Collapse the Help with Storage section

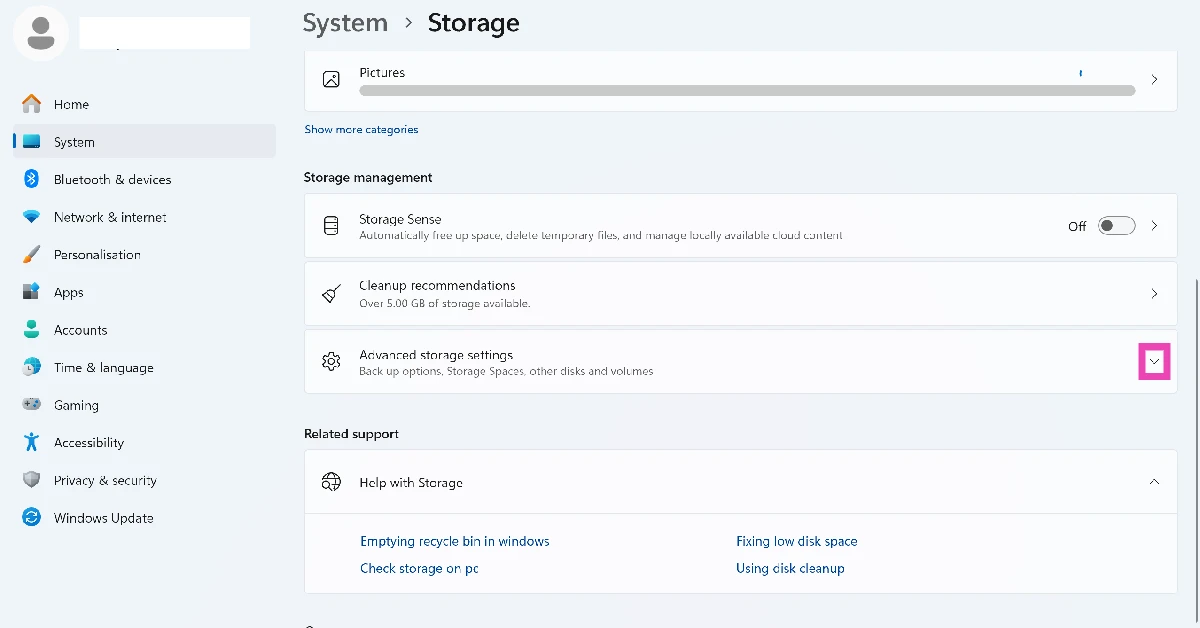coord(1154,482)
